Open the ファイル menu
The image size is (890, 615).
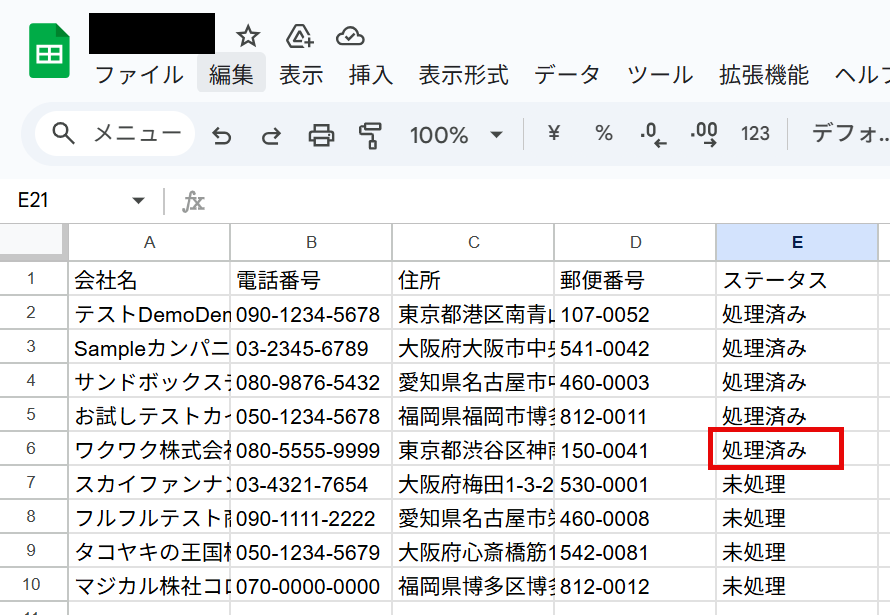(x=139, y=75)
